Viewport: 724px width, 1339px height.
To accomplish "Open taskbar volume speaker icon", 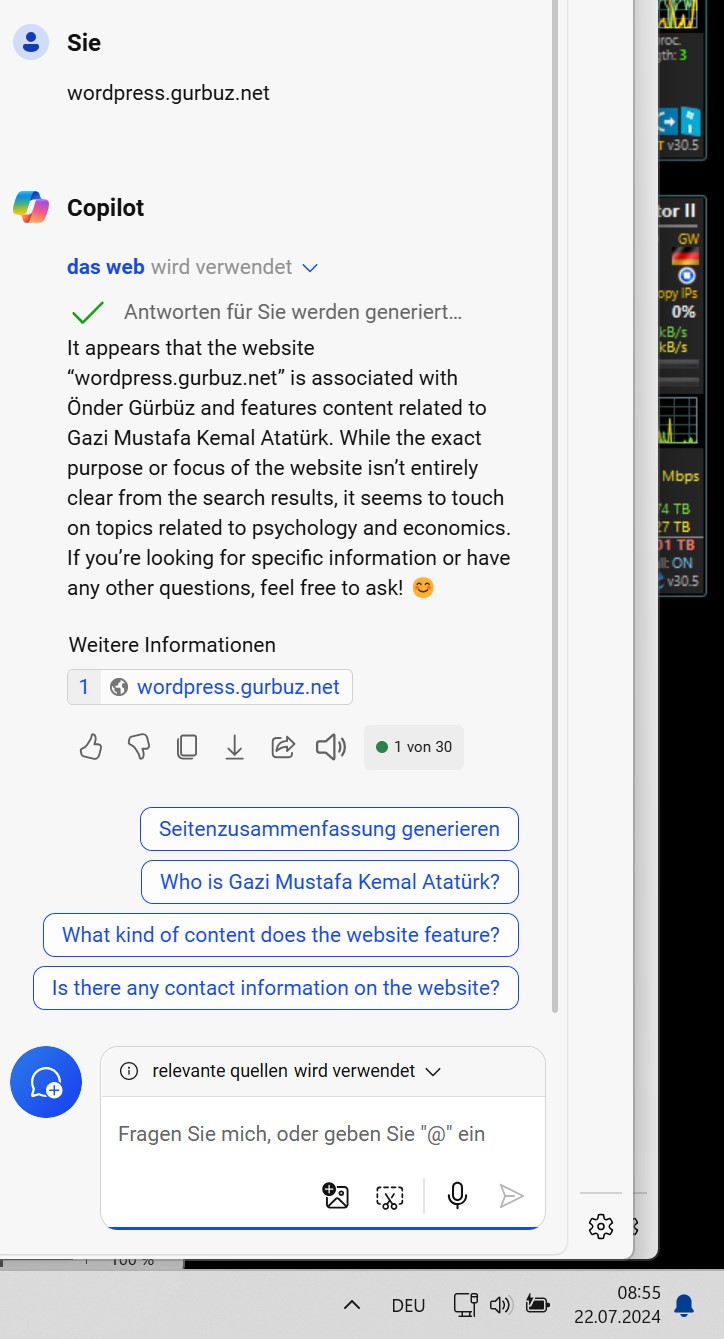I will (501, 1305).
